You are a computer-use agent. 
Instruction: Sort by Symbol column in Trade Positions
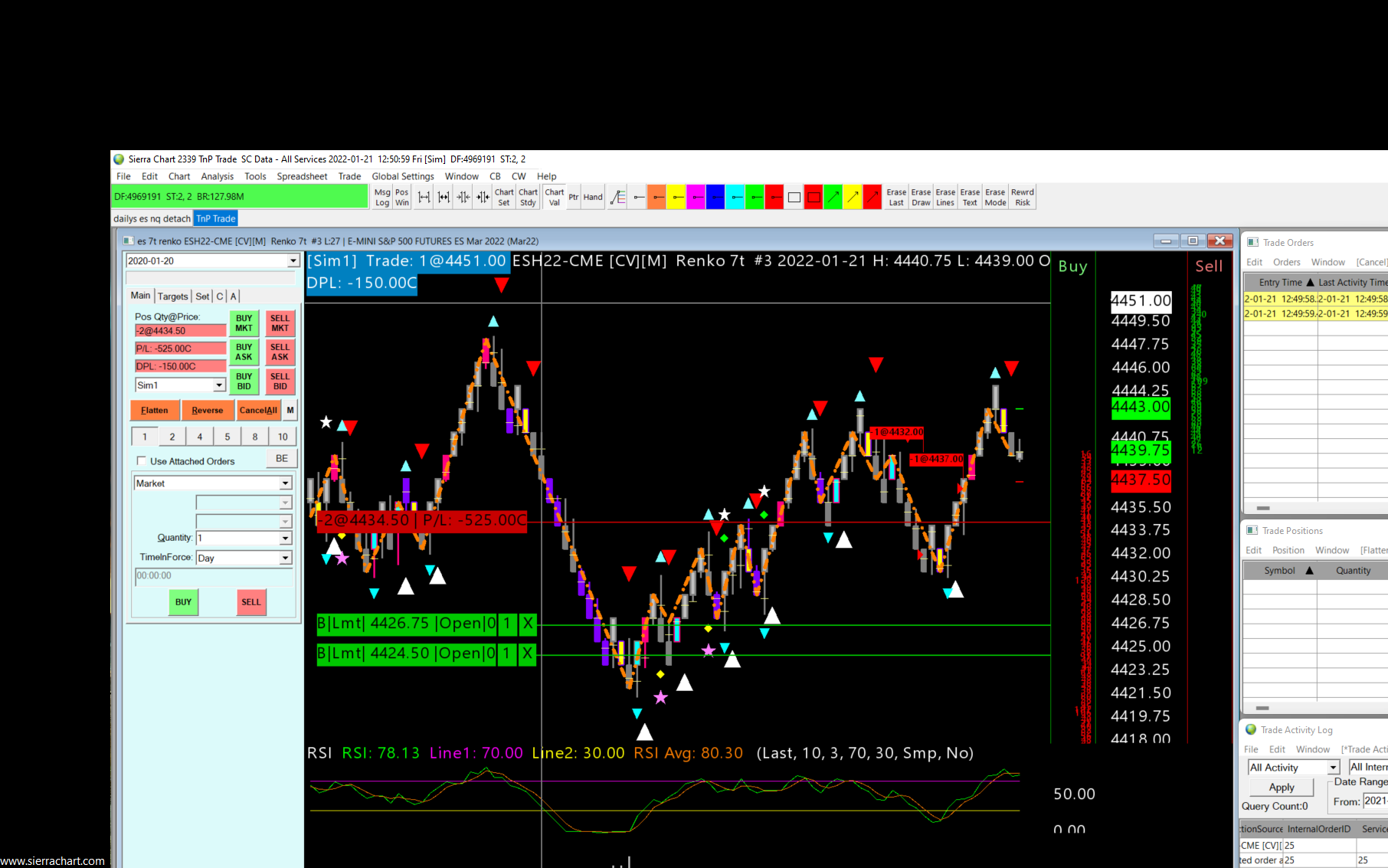[x=1279, y=571]
